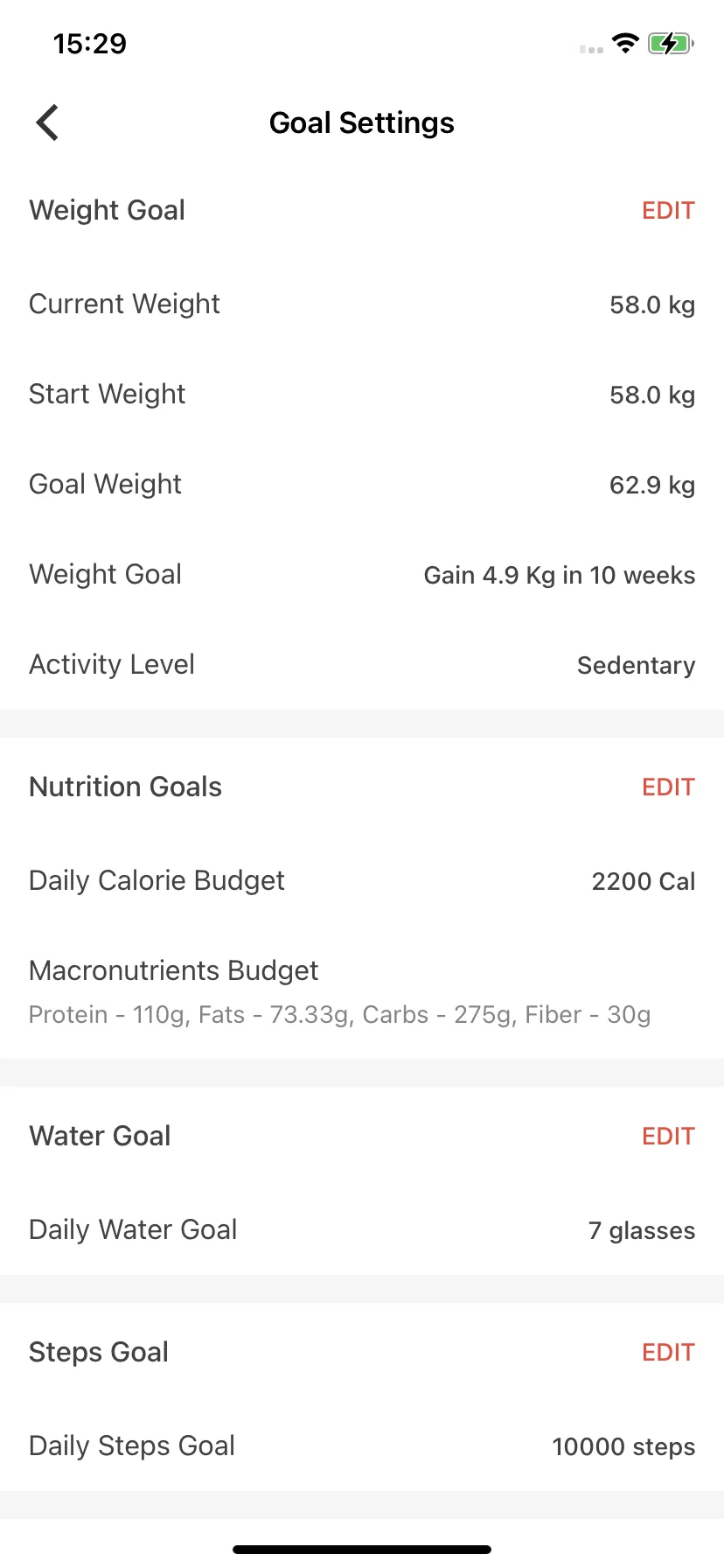This screenshot has width=724, height=1568.
Task: Edit the Water Goal section
Action: coord(668,1137)
